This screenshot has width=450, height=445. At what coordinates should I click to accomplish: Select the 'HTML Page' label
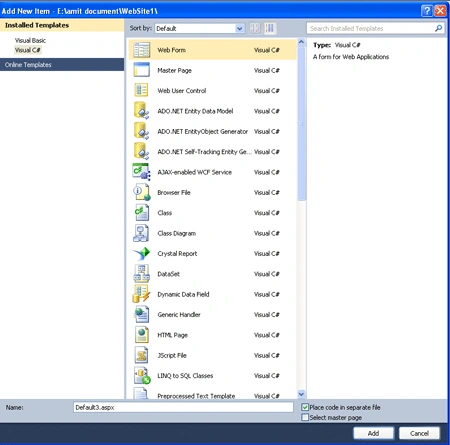click(172, 335)
